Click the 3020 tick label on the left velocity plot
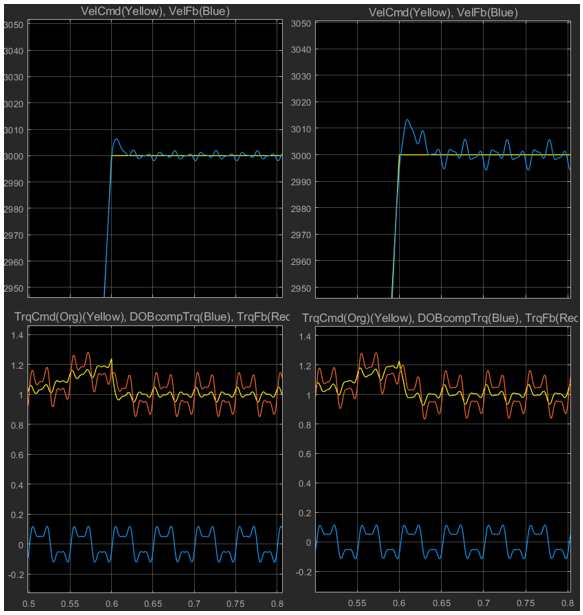This screenshot has width=583, height=615. pyautogui.click(x=14, y=104)
